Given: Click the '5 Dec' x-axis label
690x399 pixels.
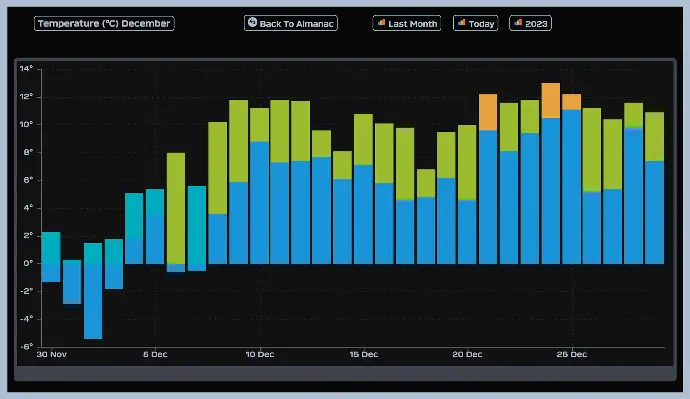Looking at the screenshot, I should click(x=155, y=355).
